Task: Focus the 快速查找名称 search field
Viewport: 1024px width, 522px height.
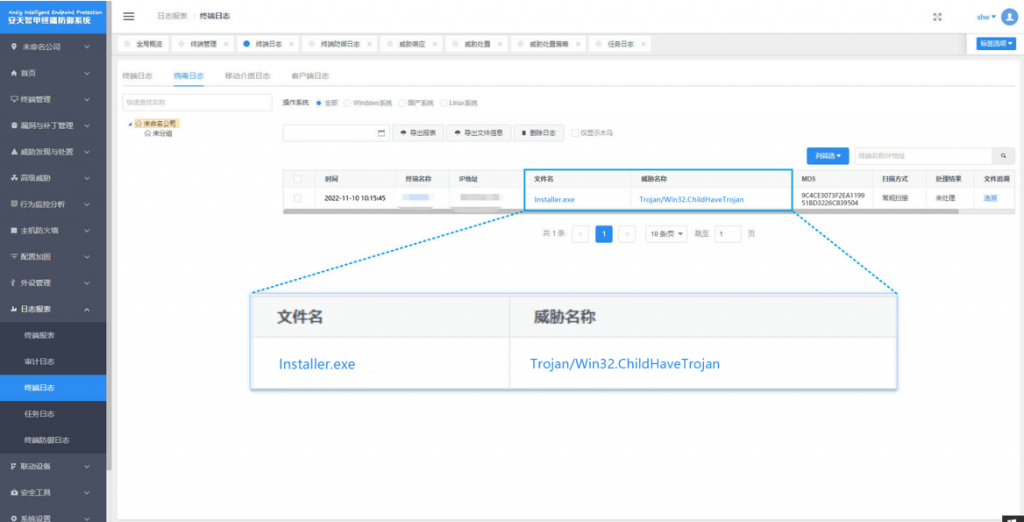Action: click(197, 103)
